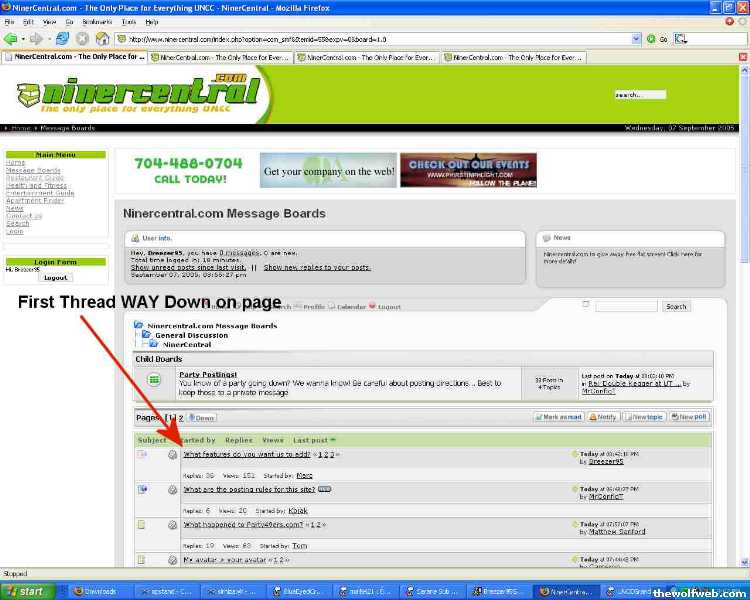Viewport: 750px width, 600px height.
Task: Click the forum Logout heart icon
Action: (x=372, y=306)
